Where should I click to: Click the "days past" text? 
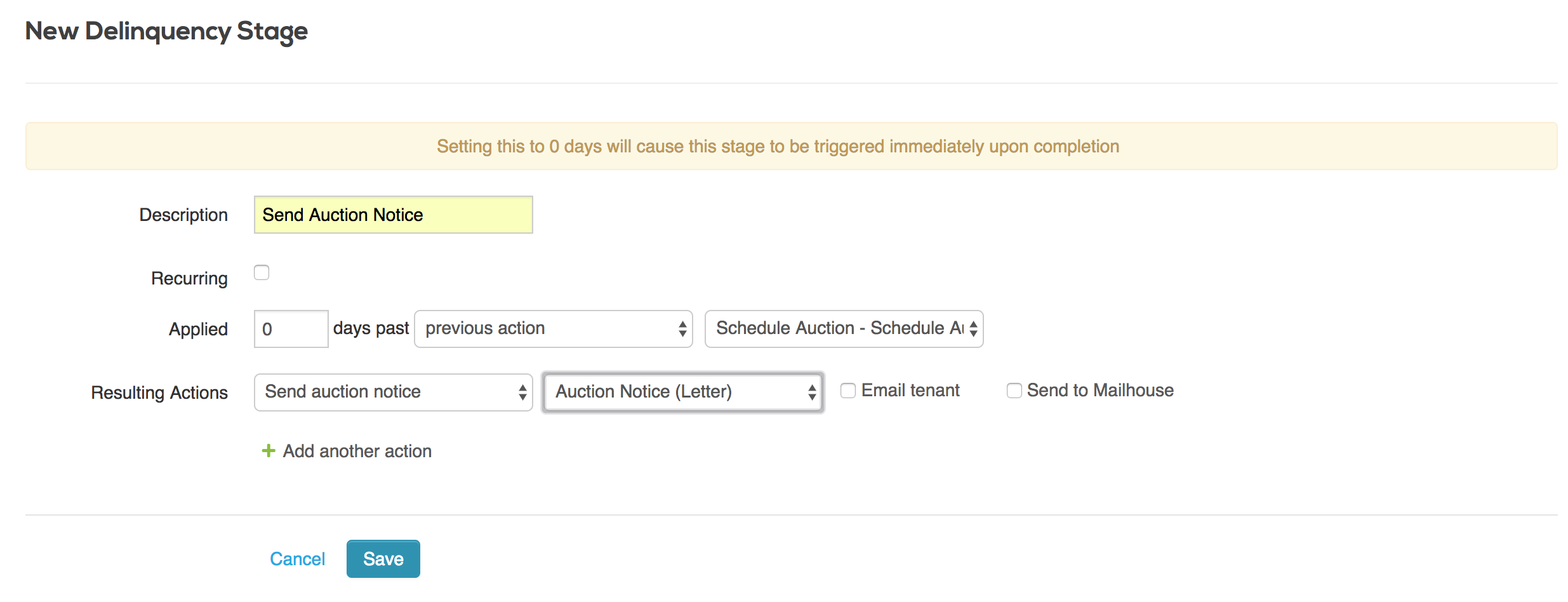(x=371, y=328)
